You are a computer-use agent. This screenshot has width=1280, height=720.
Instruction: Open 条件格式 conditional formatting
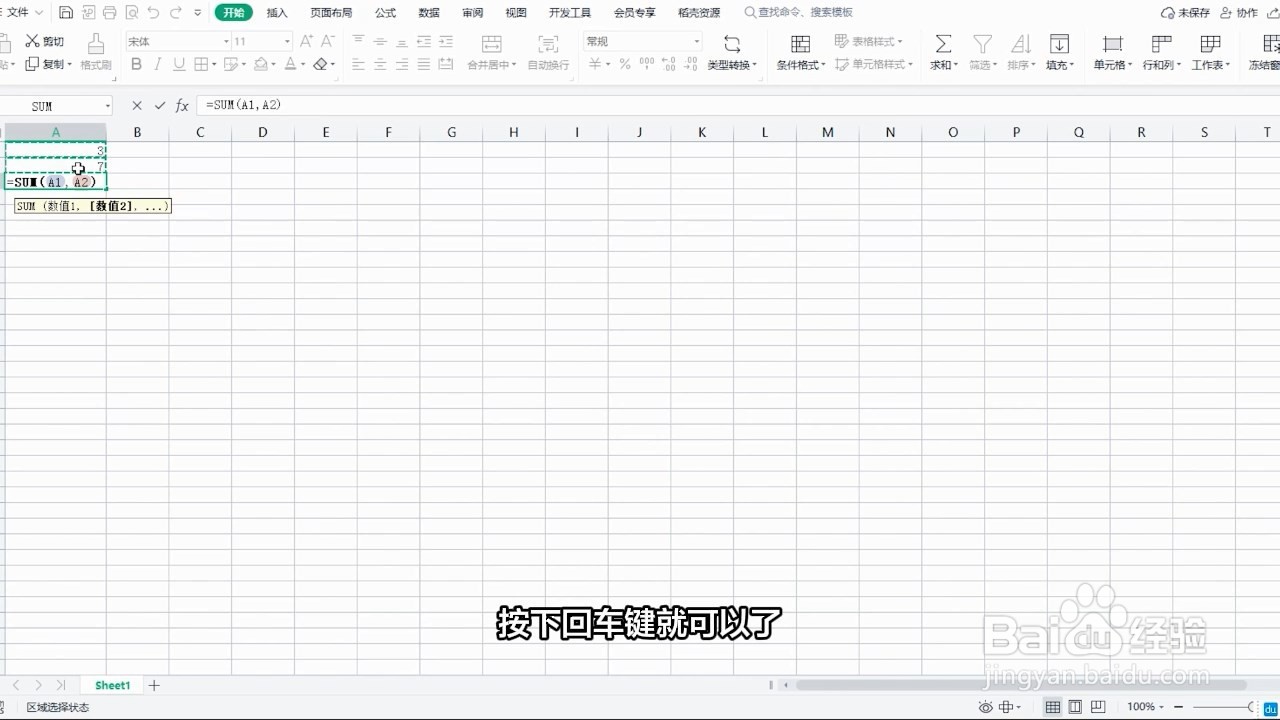[x=801, y=52]
